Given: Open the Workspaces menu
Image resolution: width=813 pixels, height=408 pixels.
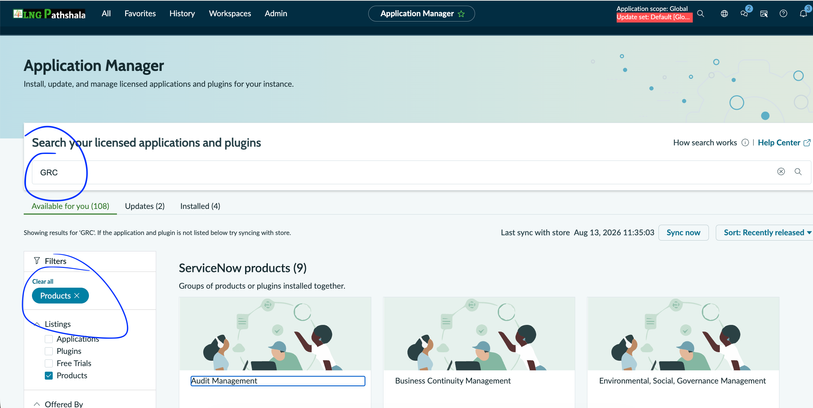Looking at the screenshot, I should (x=230, y=13).
